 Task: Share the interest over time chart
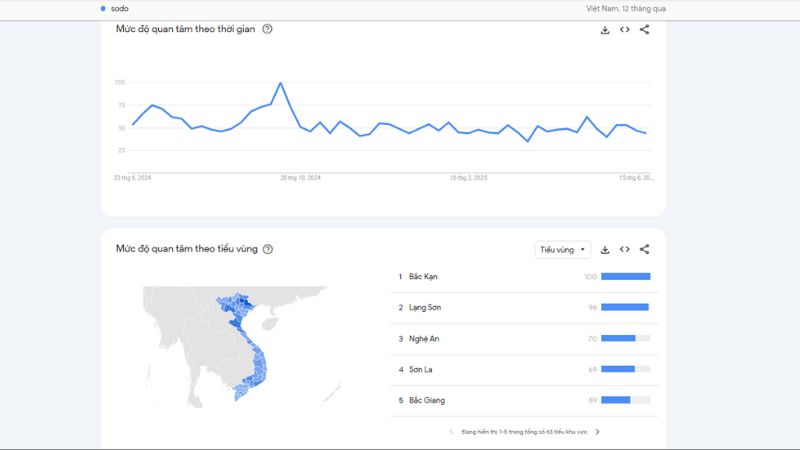pyautogui.click(x=644, y=30)
